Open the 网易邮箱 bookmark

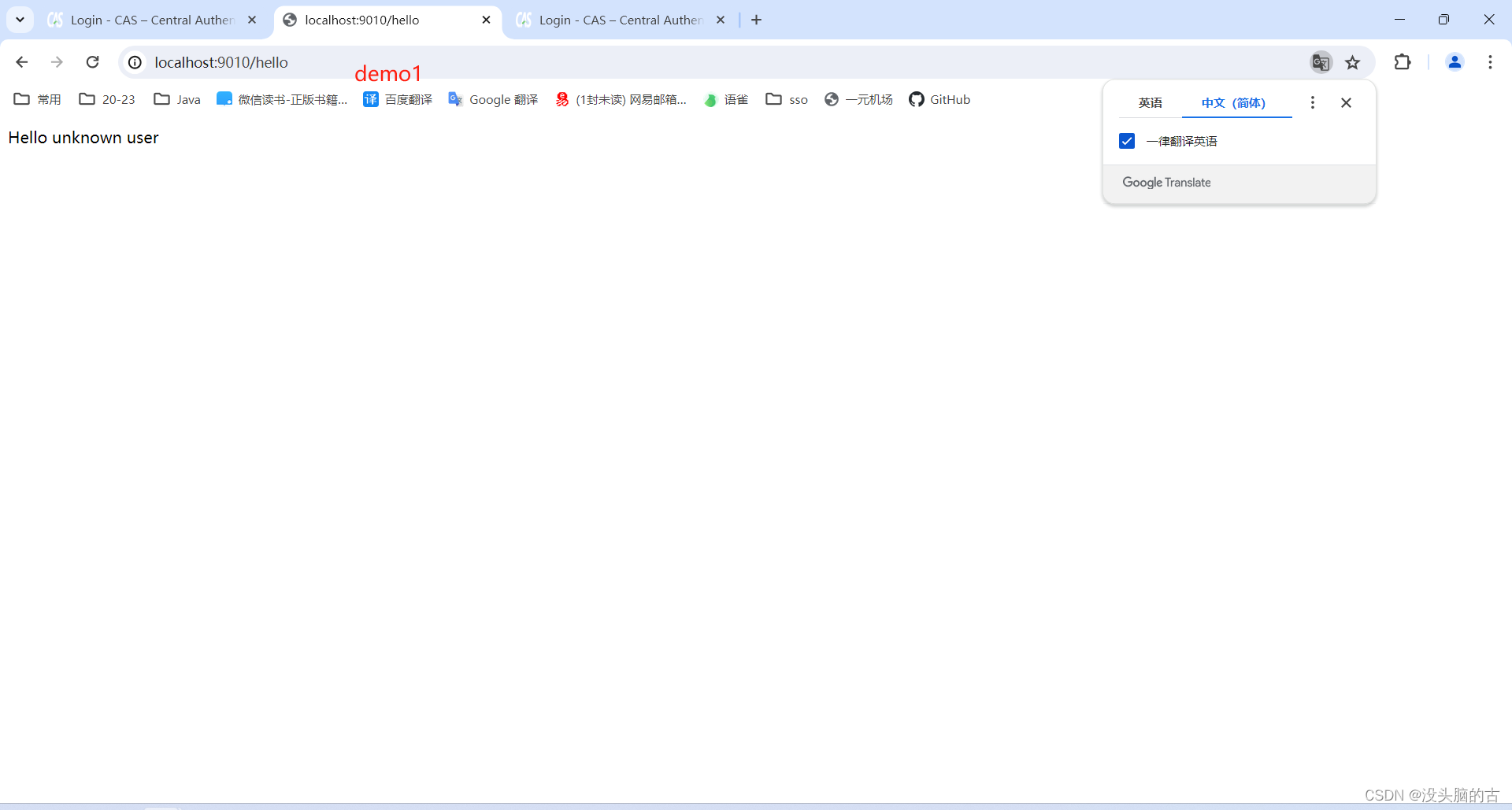point(621,99)
